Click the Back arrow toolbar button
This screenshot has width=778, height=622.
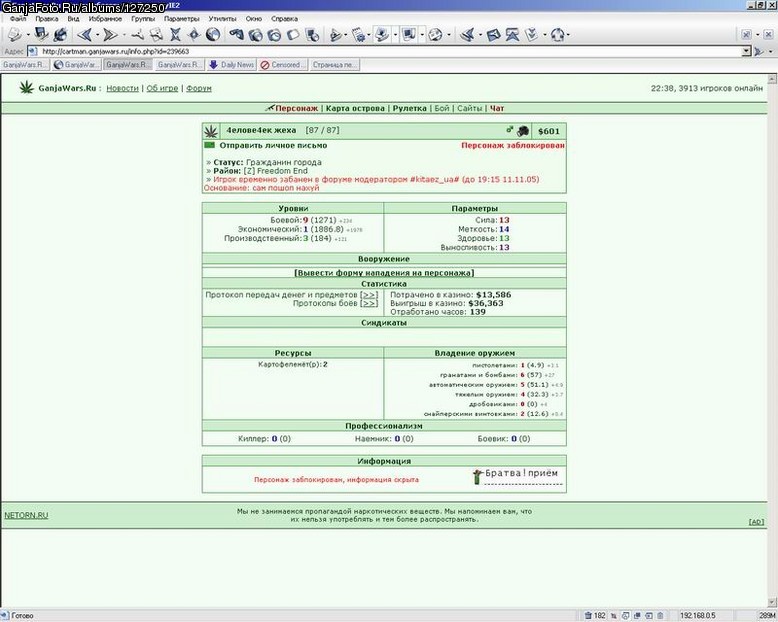(85, 35)
